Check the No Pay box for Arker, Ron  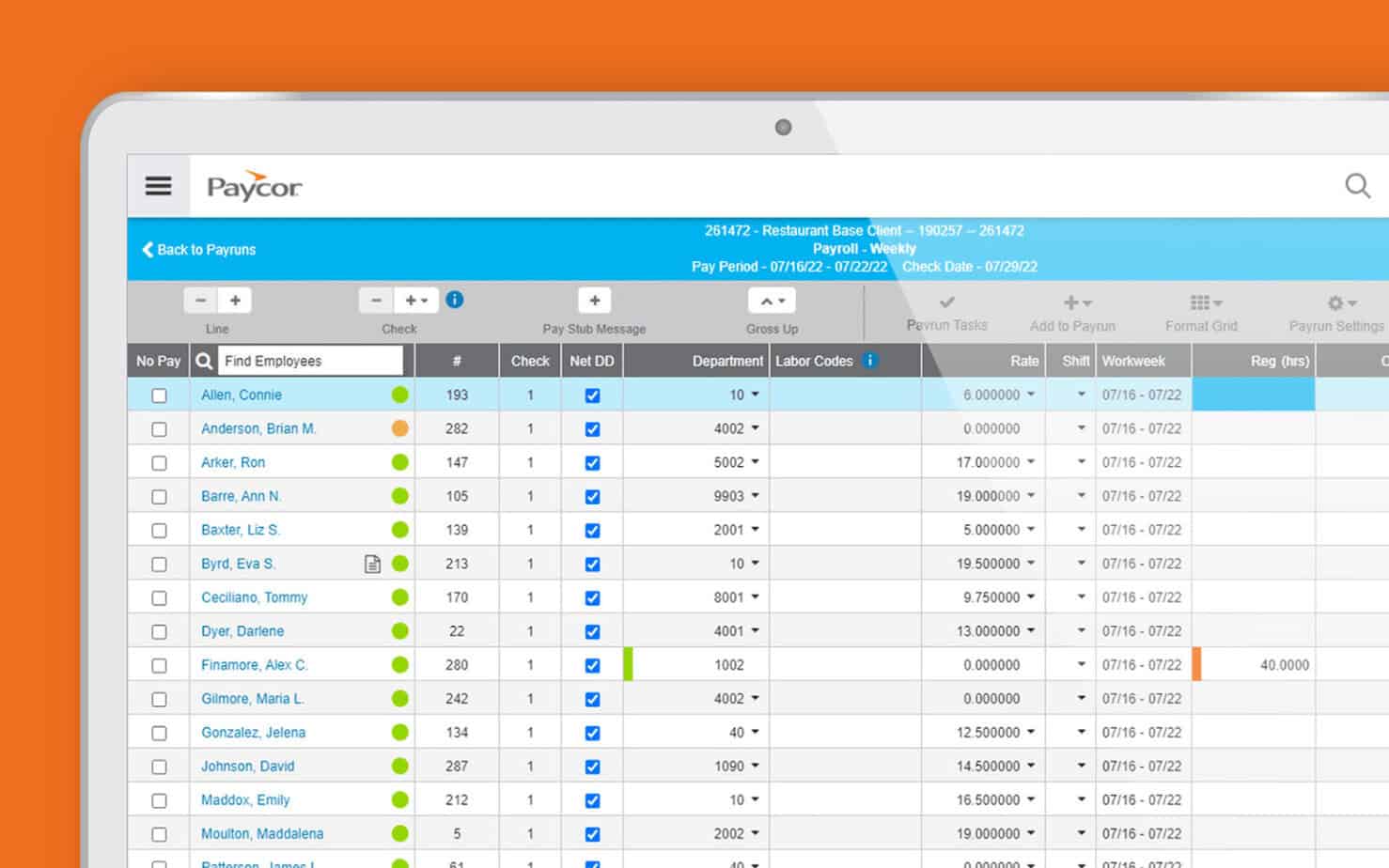[159, 462]
